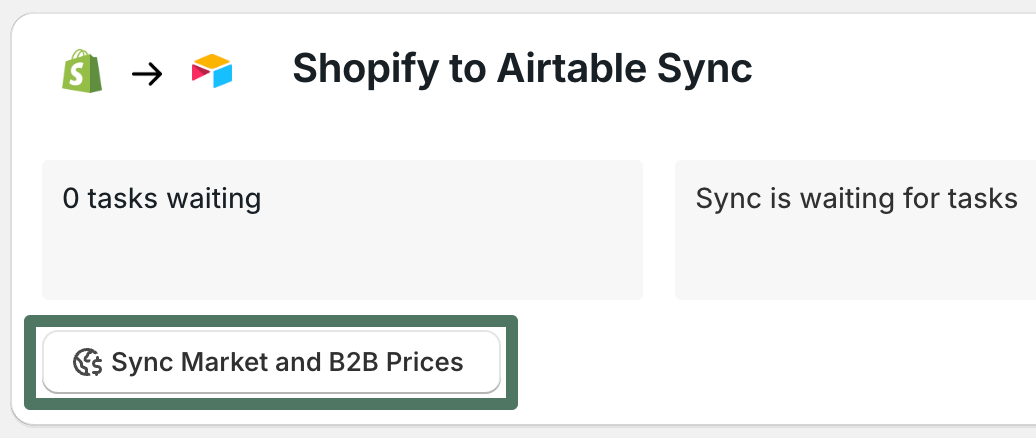
Task: Click the "0 tasks waiting" text
Action: [161, 198]
